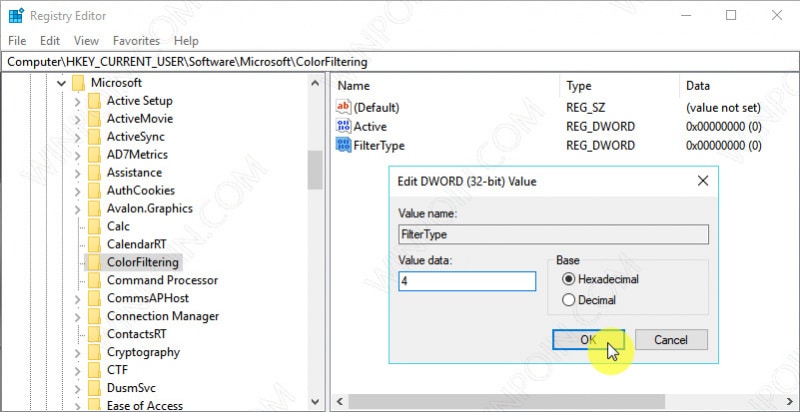Select the ColorFiltering key label
The height and width of the screenshot is (412, 800).
point(143,262)
